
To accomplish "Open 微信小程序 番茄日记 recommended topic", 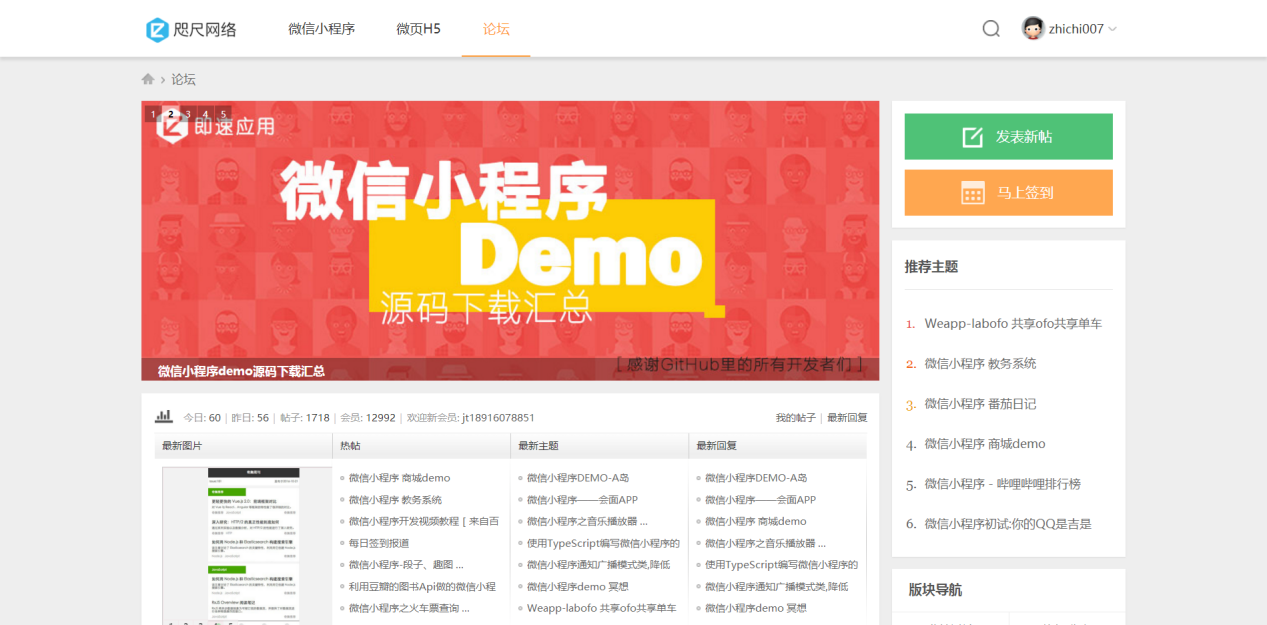I will pyautogui.click(x=980, y=404).
